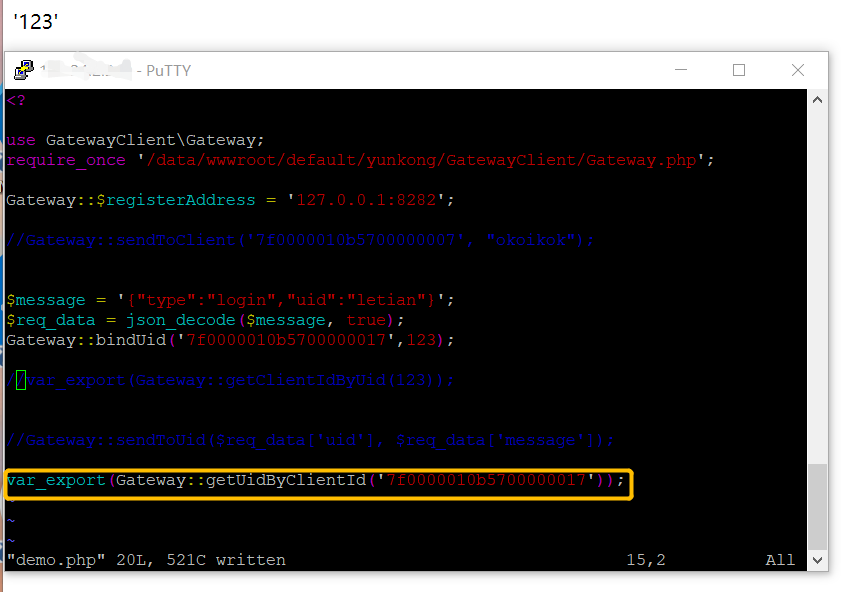Click the '"demo.php" 20L, 521C written' status
The width and height of the screenshot is (841, 592).
tap(146, 560)
